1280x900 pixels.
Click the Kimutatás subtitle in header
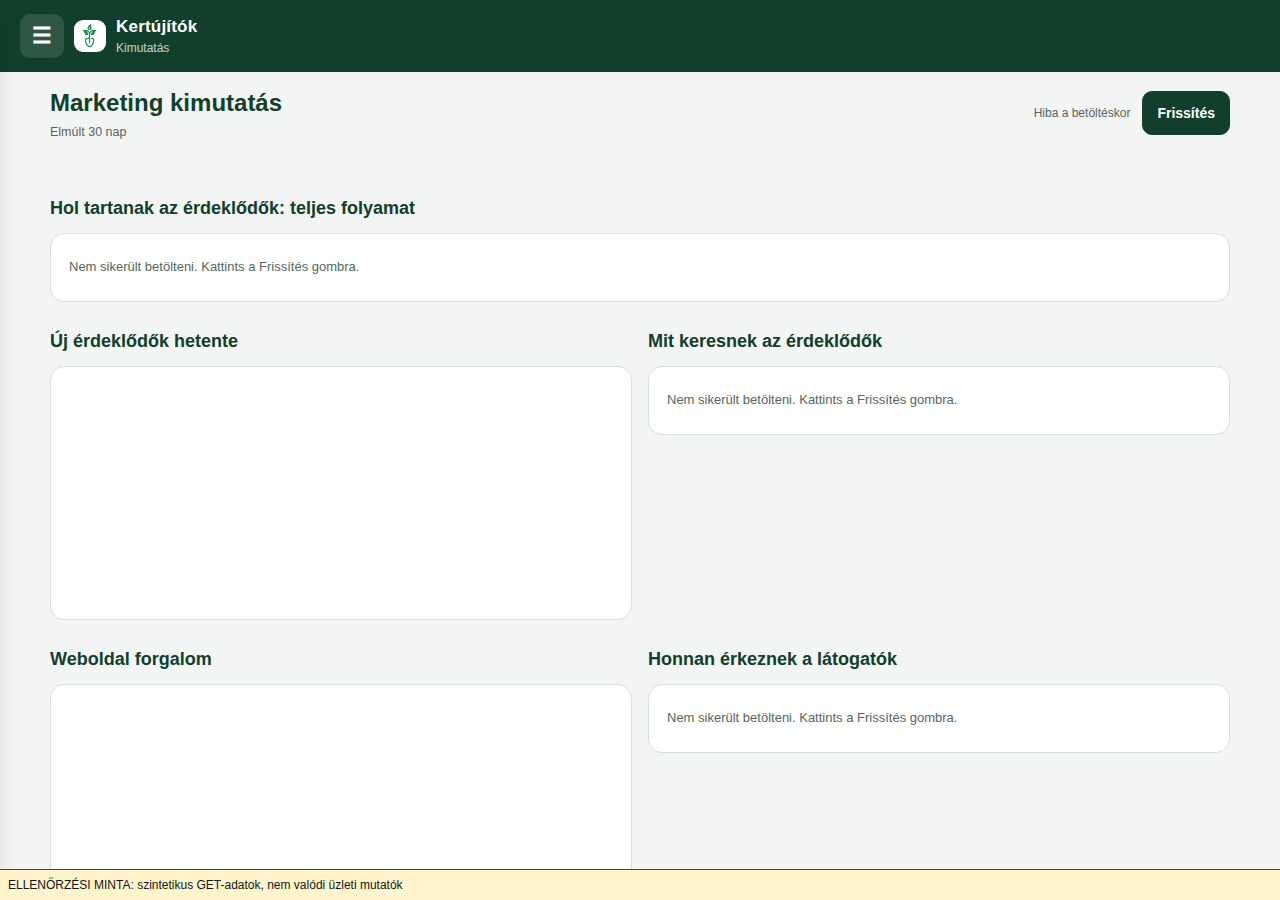[143, 48]
